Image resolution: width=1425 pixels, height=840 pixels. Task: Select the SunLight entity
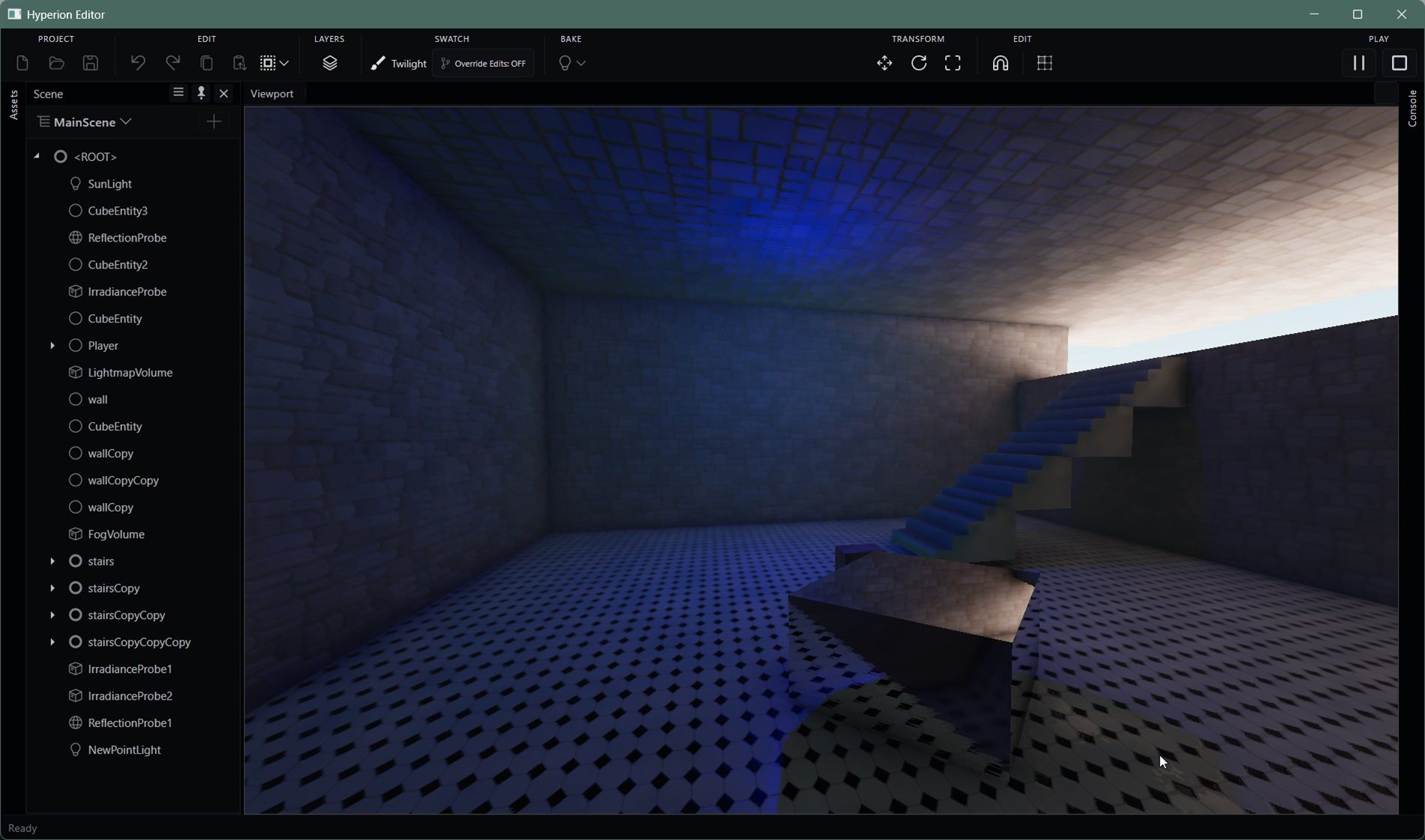tap(109, 184)
